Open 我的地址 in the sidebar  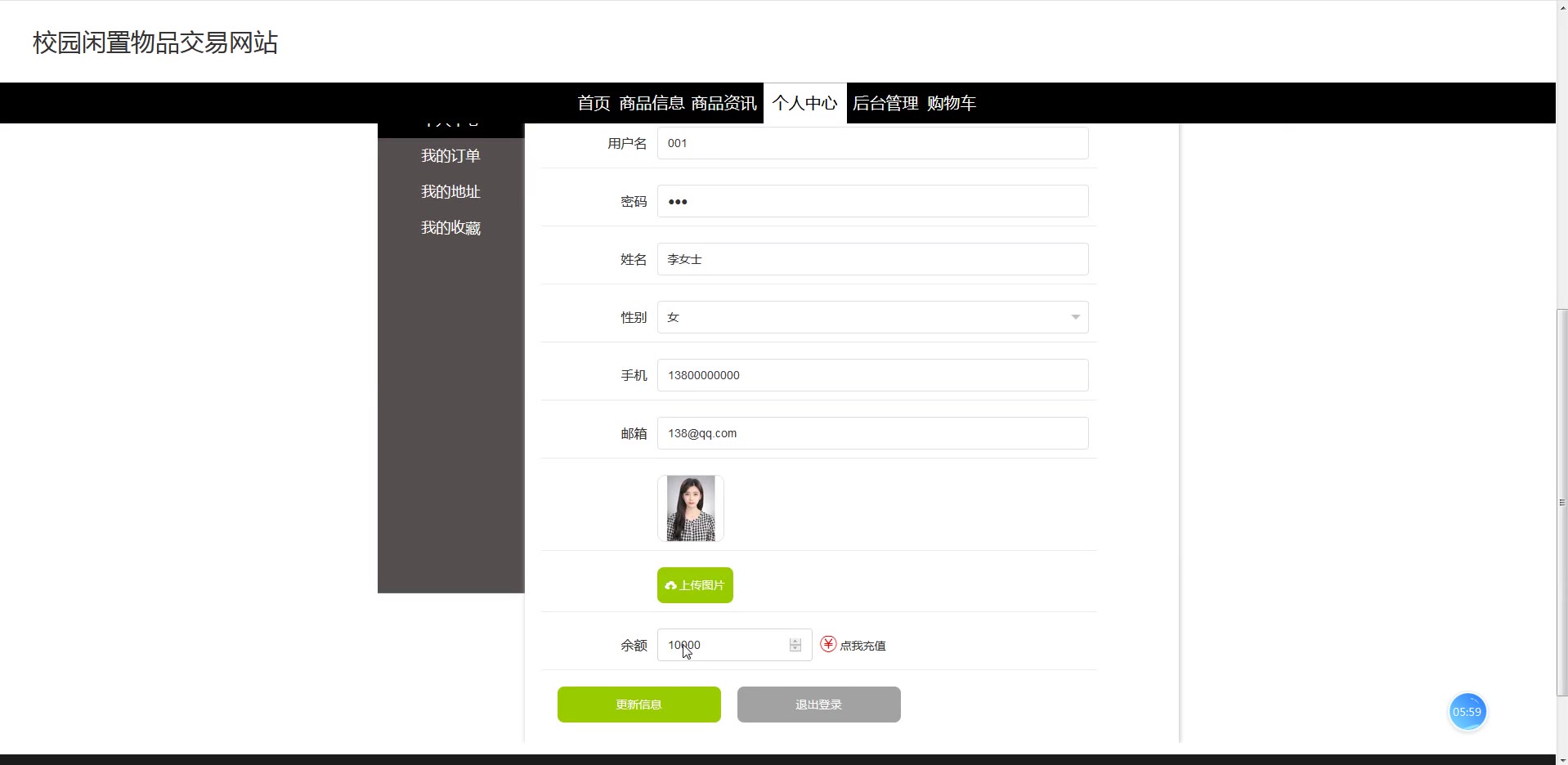coord(450,191)
